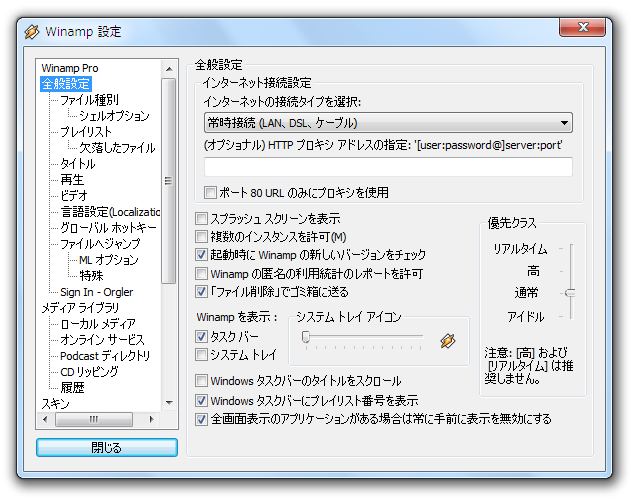633x500 pixels.
Task: Select 全般設定 in the tree
Action: (x=66, y=84)
